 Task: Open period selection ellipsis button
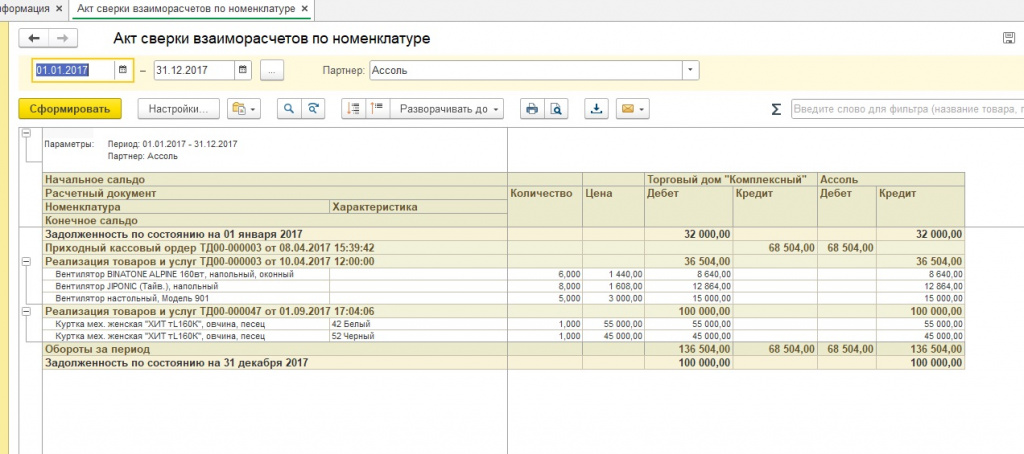[272, 70]
